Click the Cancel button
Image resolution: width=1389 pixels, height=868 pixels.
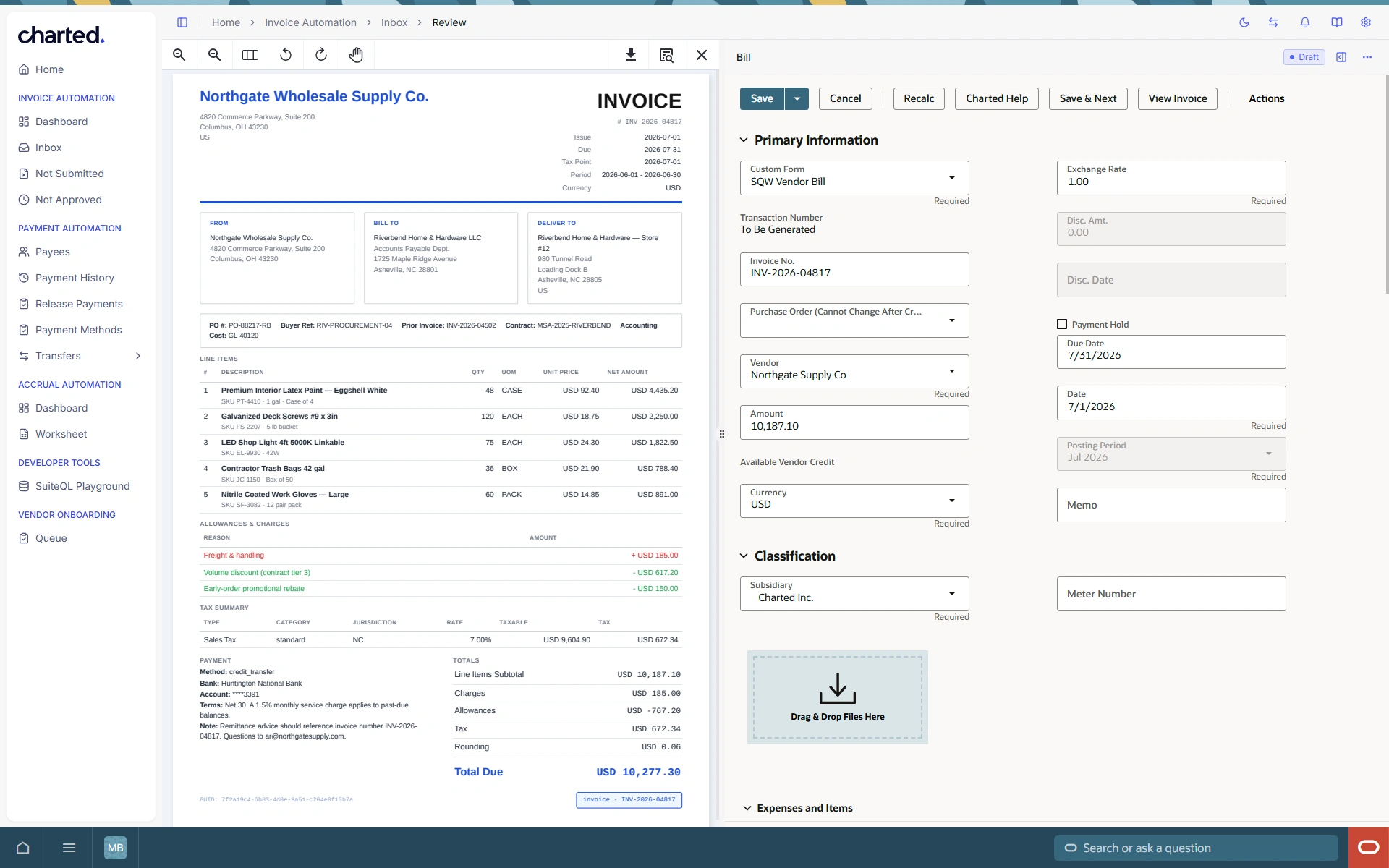pyautogui.click(x=846, y=98)
